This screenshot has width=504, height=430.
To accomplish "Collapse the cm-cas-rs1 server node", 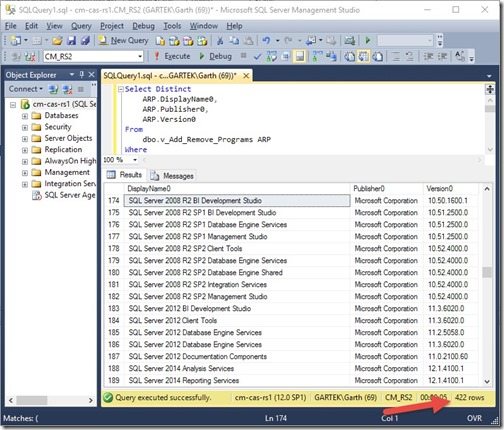I will [13, 105].
